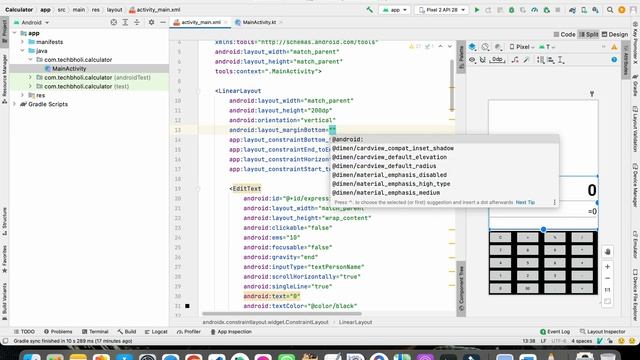Open App Inspection tool window
The height and width of the screenshot is (360, 640).
pyautogui.click(x=231, y=332)
